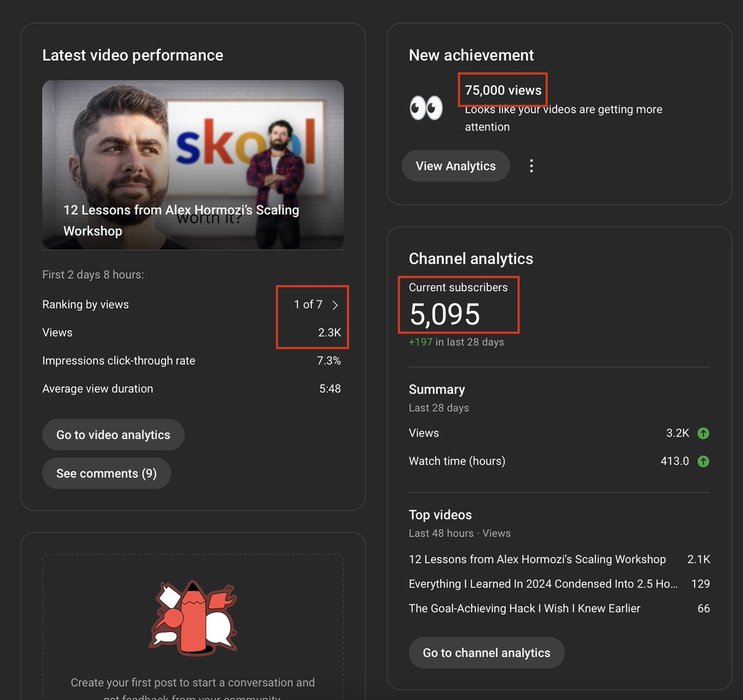Click the 75,000 views achievement title

click(x=503, y=90)
